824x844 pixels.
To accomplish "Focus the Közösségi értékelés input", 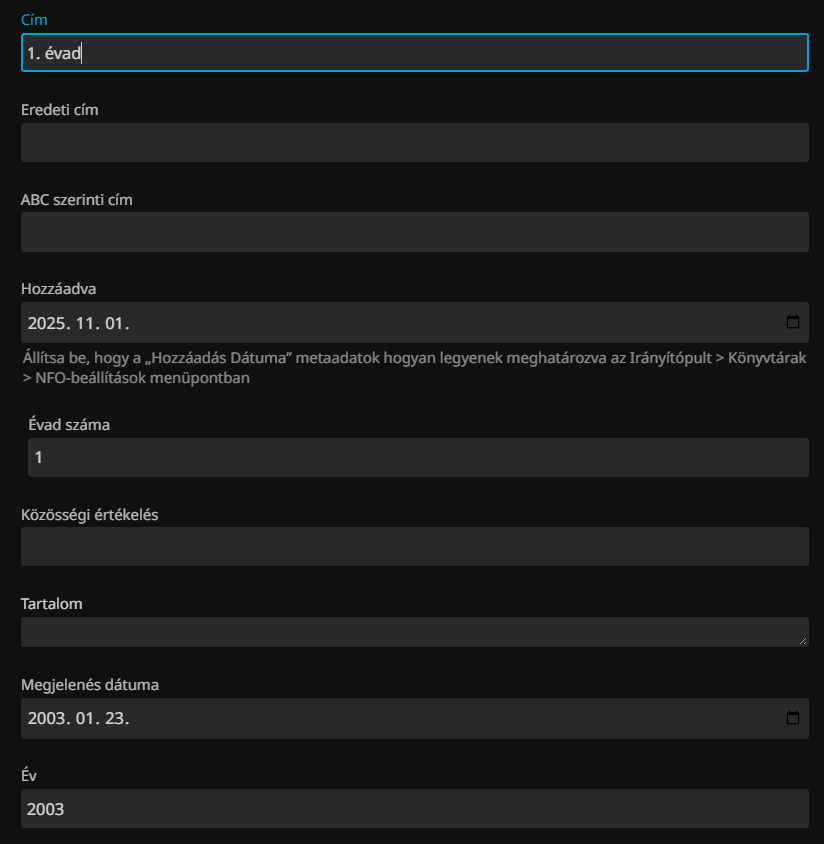I will pyautogui.click(x=414, y=547).
